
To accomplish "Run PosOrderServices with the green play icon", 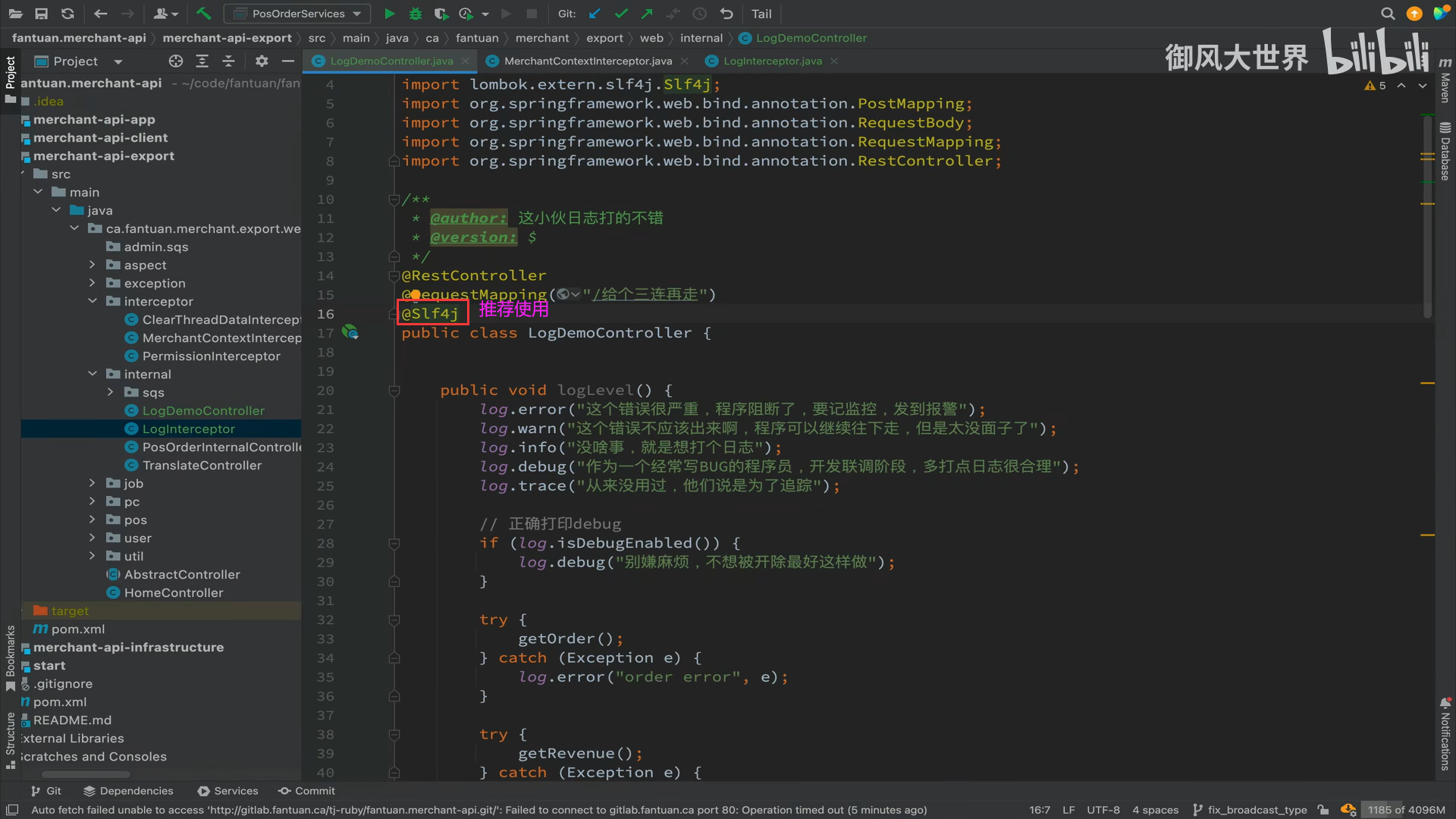I will (x=389, y=14).
